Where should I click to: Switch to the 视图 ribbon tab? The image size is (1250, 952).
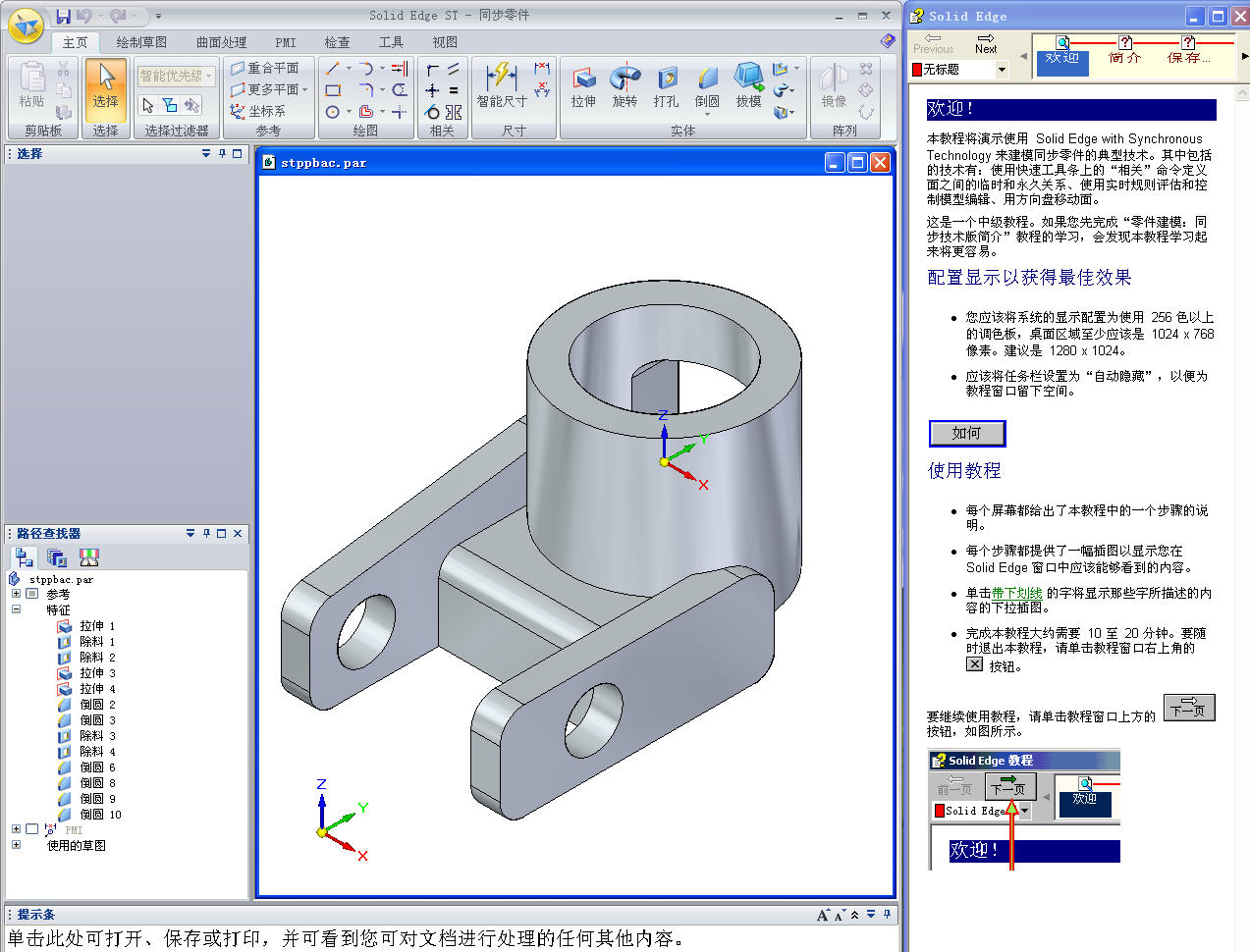(x=445, y=42)
